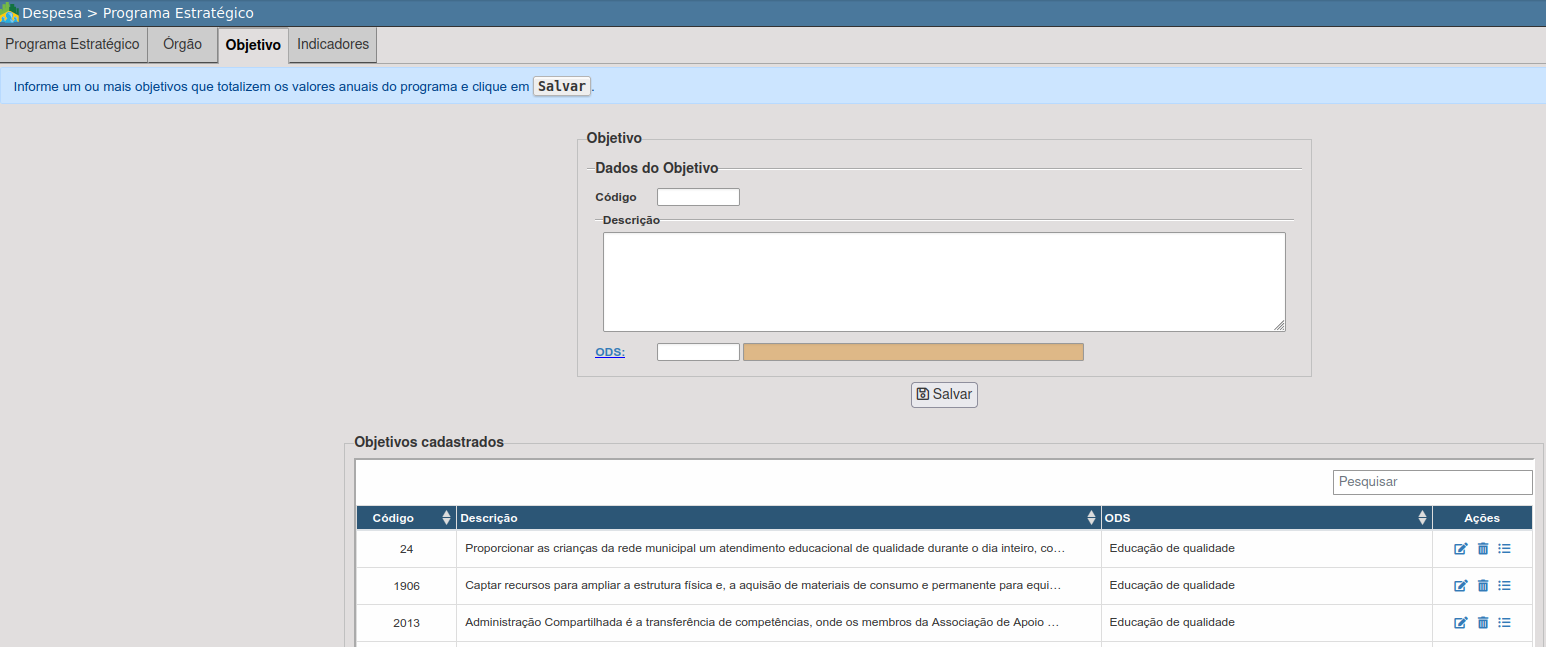Open list icon for objective 1906
Image resolution: width=1546 pixels, height=647 pixels.
[1504, 586]
